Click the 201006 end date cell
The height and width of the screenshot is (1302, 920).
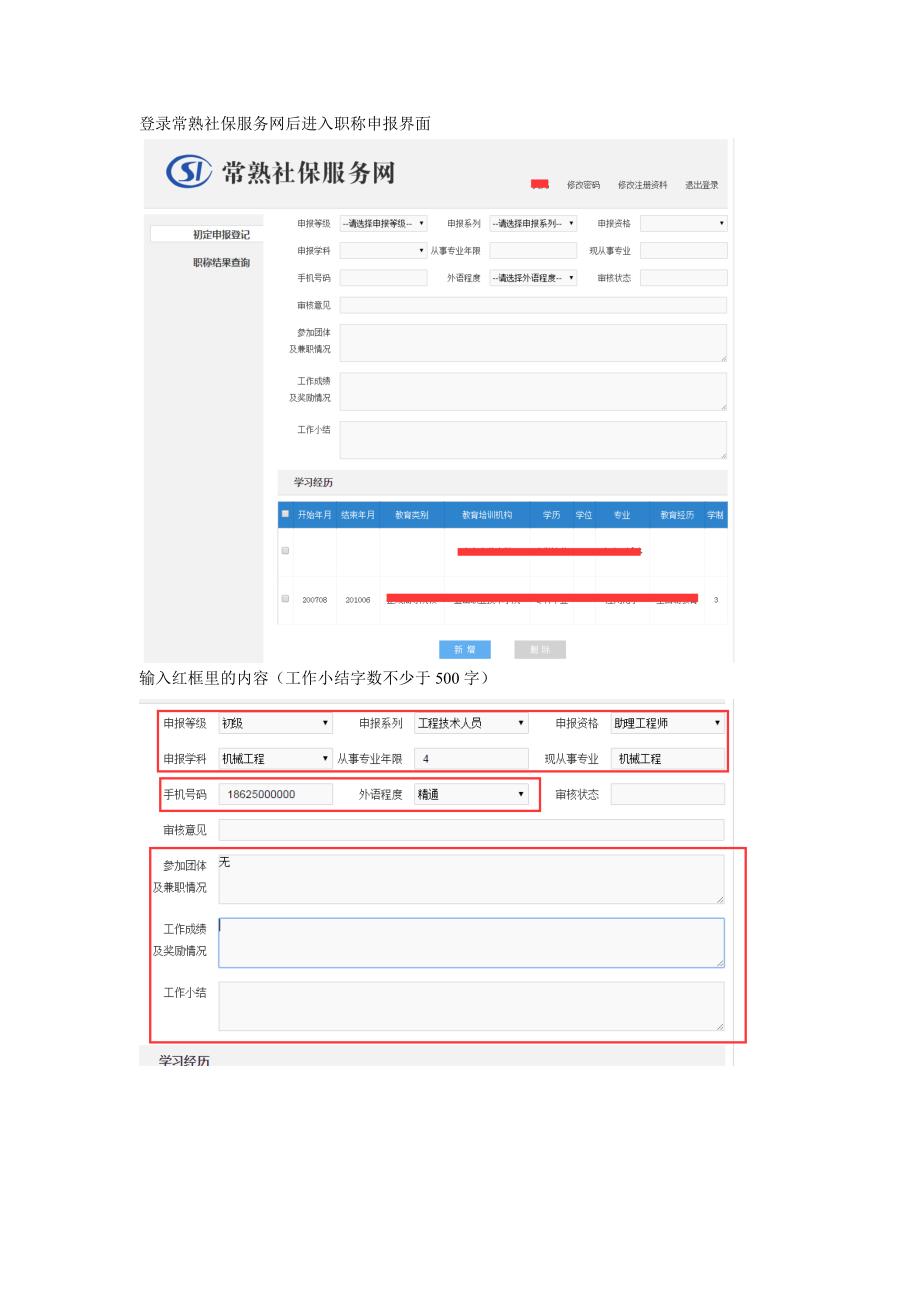point(358,600)
